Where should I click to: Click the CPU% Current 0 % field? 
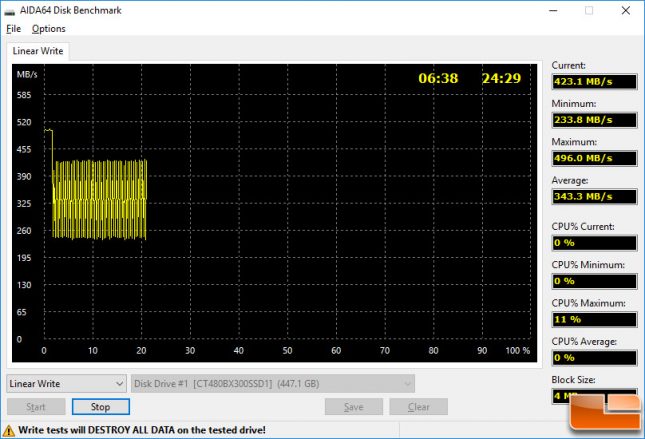tap(594, 243)
